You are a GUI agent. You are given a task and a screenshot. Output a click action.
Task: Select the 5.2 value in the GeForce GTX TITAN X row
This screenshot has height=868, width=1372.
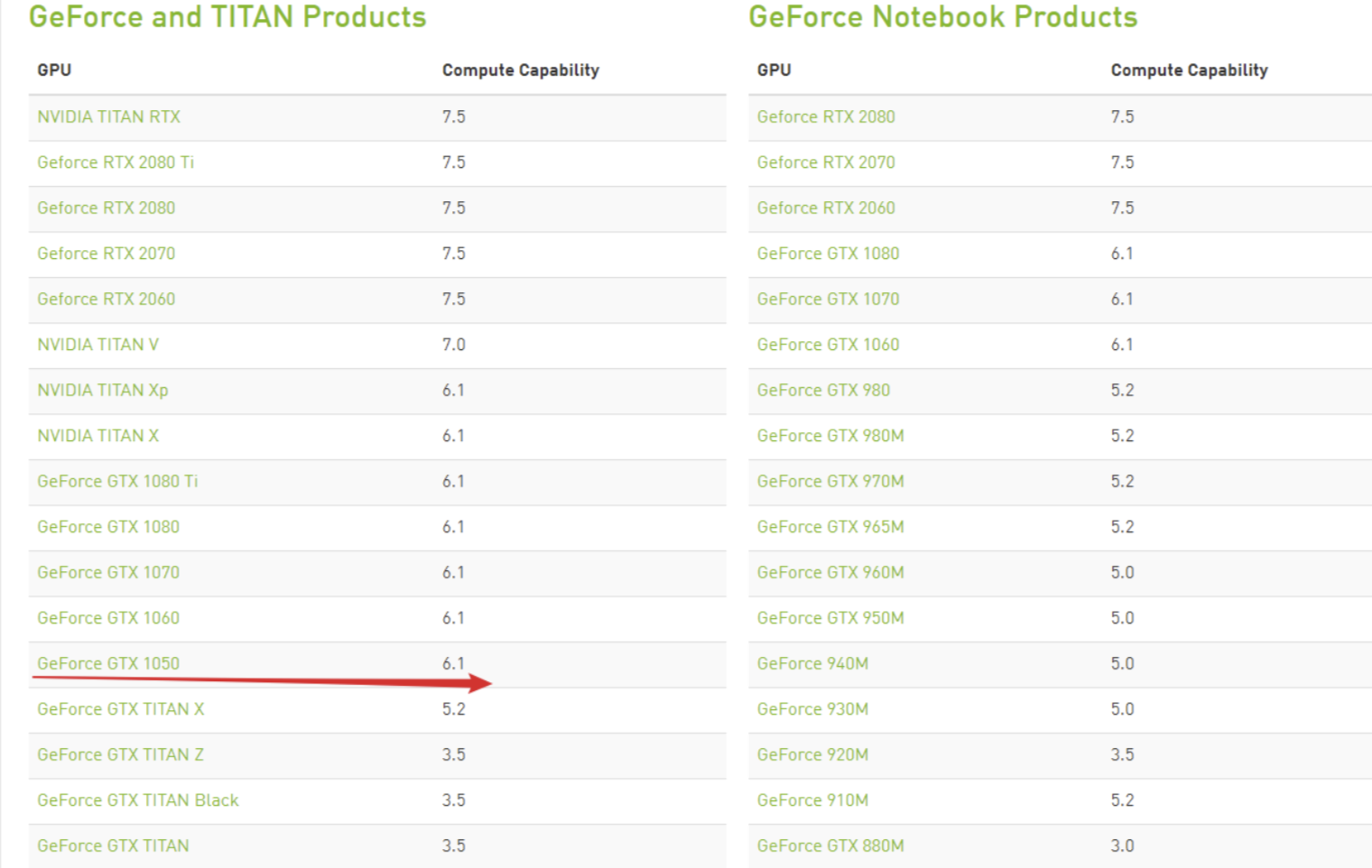coord(454,709)
